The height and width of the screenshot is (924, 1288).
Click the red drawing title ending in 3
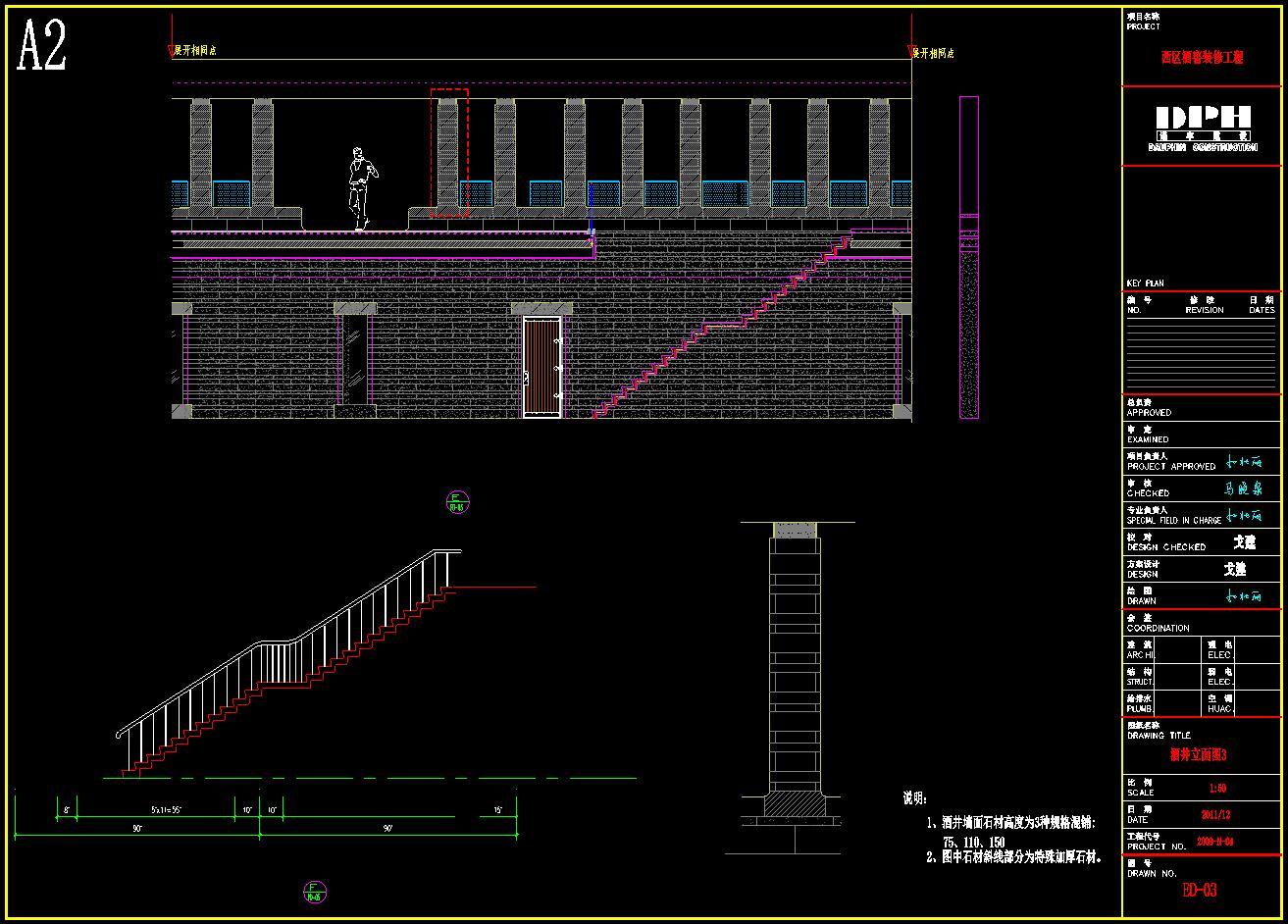[x=1198, y=755]
